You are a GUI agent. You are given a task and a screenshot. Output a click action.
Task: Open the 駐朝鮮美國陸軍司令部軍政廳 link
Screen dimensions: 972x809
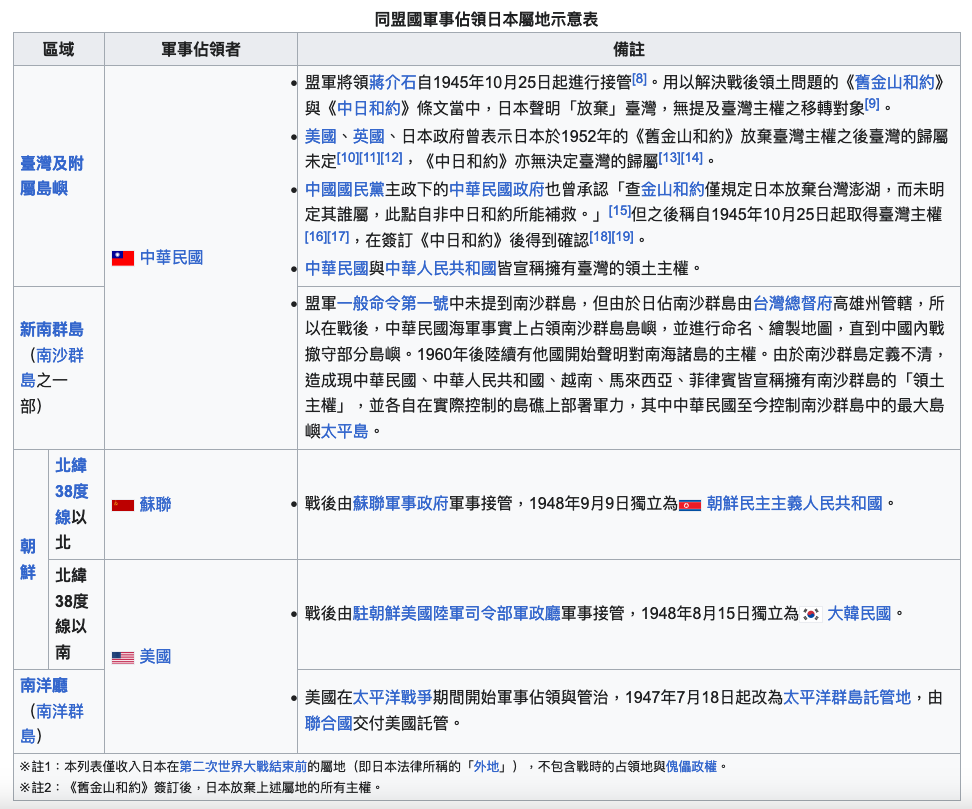point(457,614)
